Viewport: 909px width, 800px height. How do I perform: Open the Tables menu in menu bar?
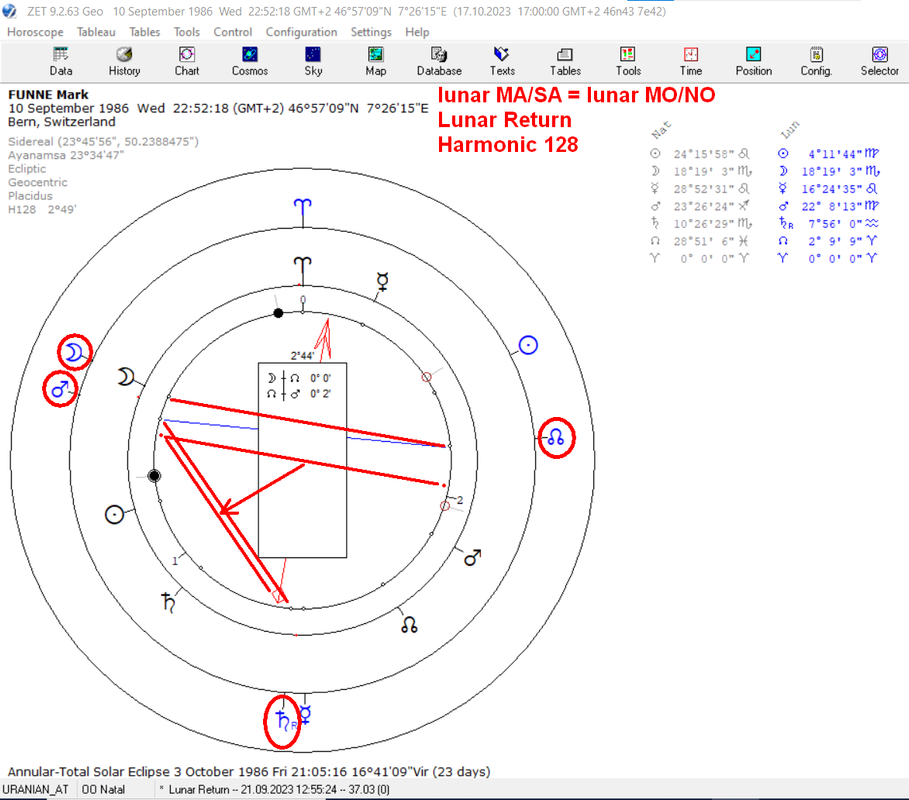(x=144, y=32)
